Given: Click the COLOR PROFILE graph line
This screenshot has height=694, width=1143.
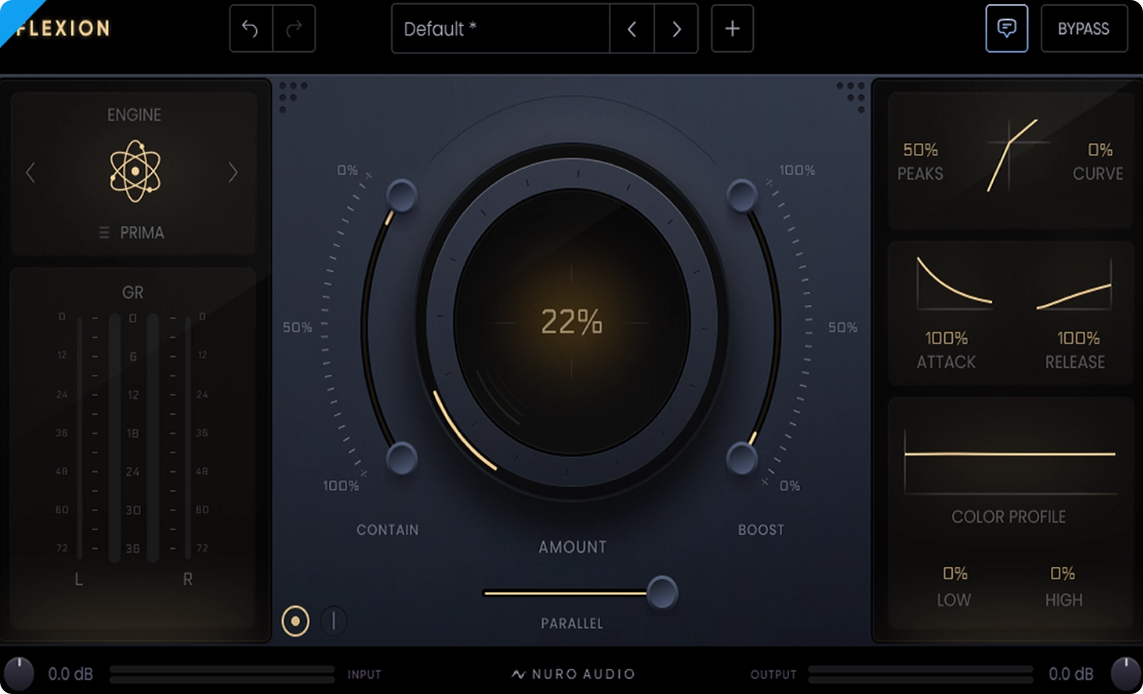Looking at the screenshot, I should pyautogui.click(x=1010, y=454).
